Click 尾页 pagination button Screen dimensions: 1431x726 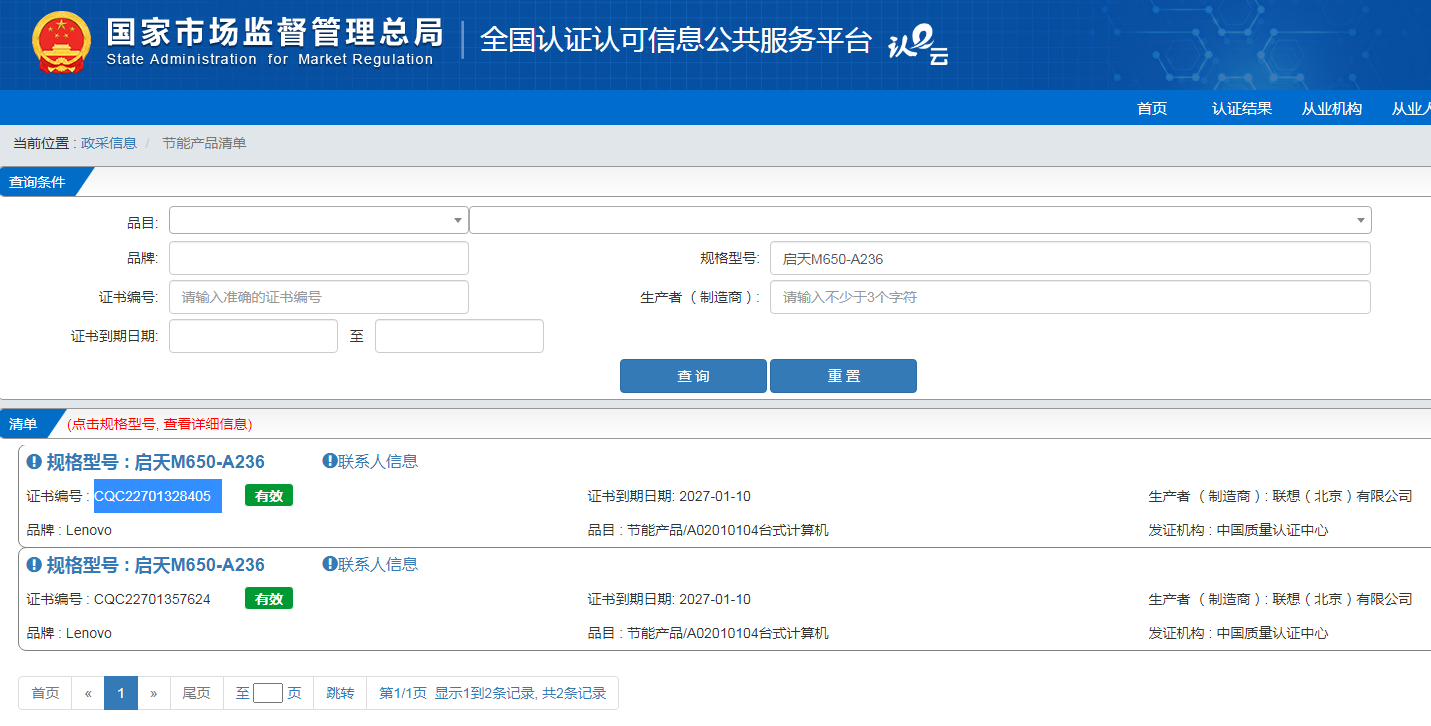pos(197,693)
